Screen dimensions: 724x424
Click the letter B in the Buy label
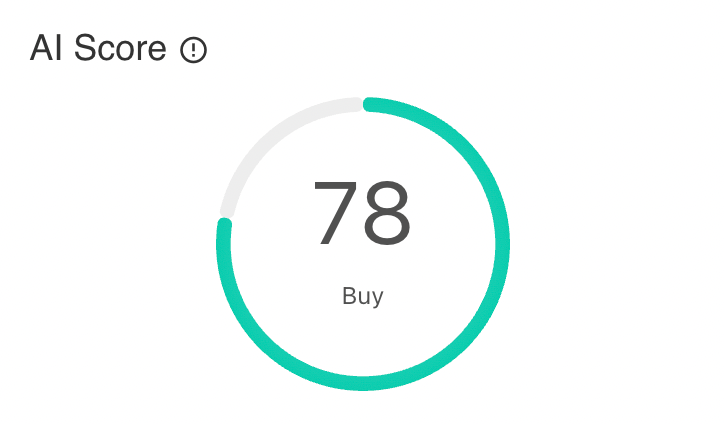[x=348, y=296]
